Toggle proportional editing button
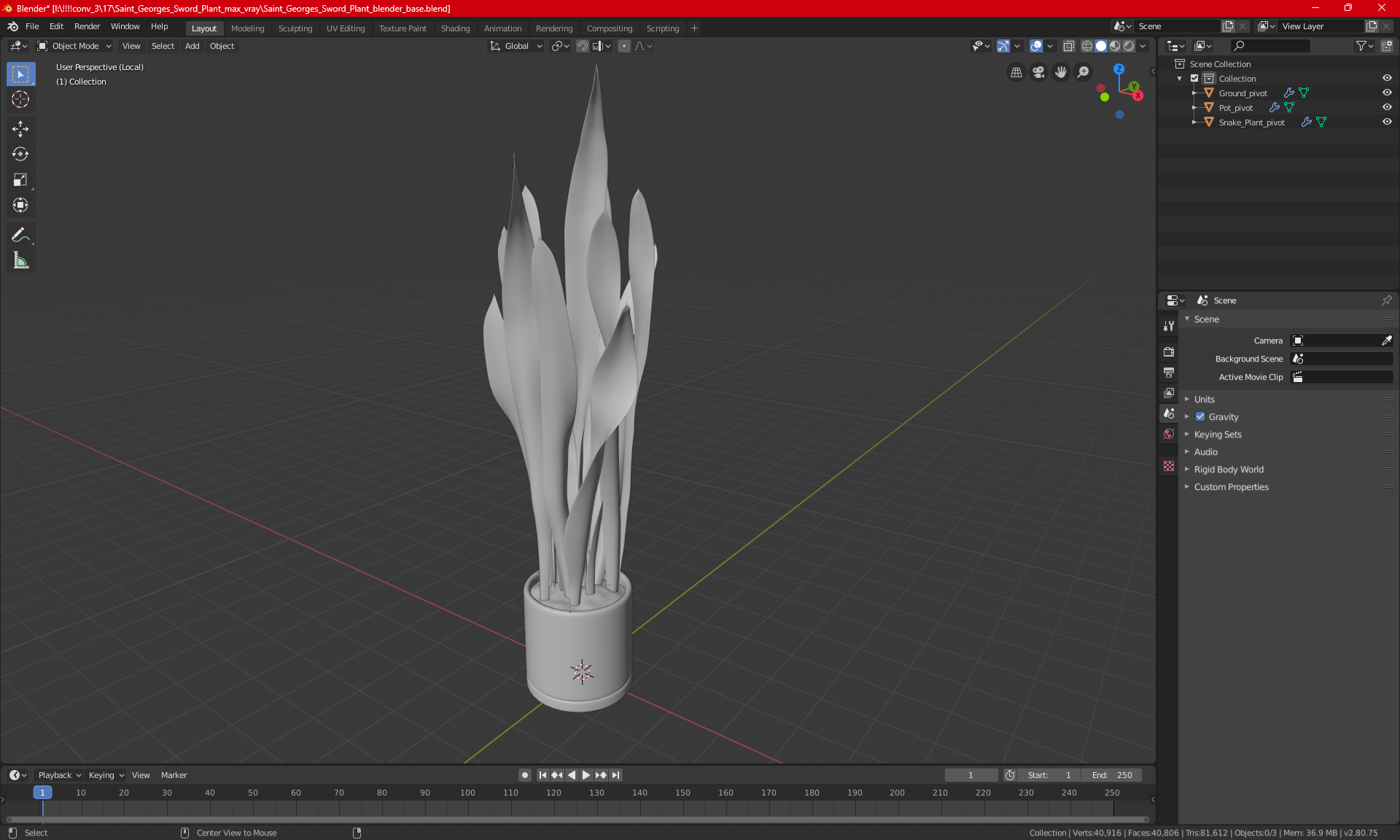 point(624,46)
